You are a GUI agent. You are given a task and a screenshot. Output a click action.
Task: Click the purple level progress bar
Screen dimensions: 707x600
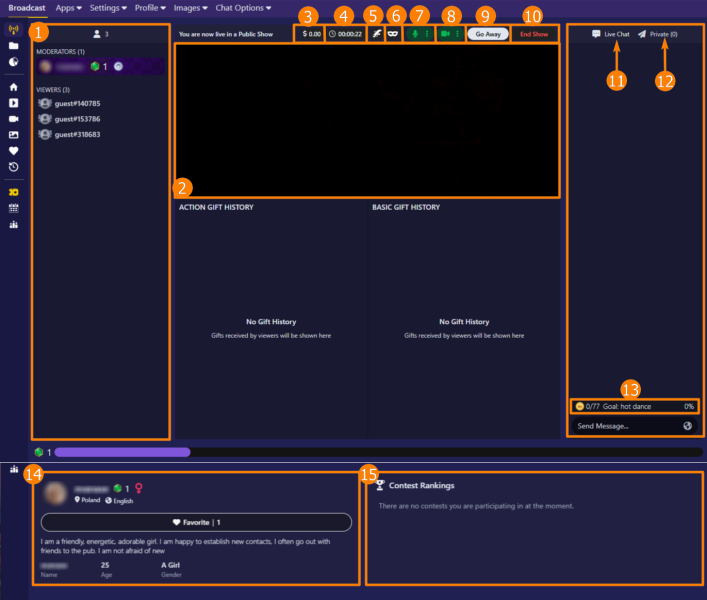coord(122,452)
